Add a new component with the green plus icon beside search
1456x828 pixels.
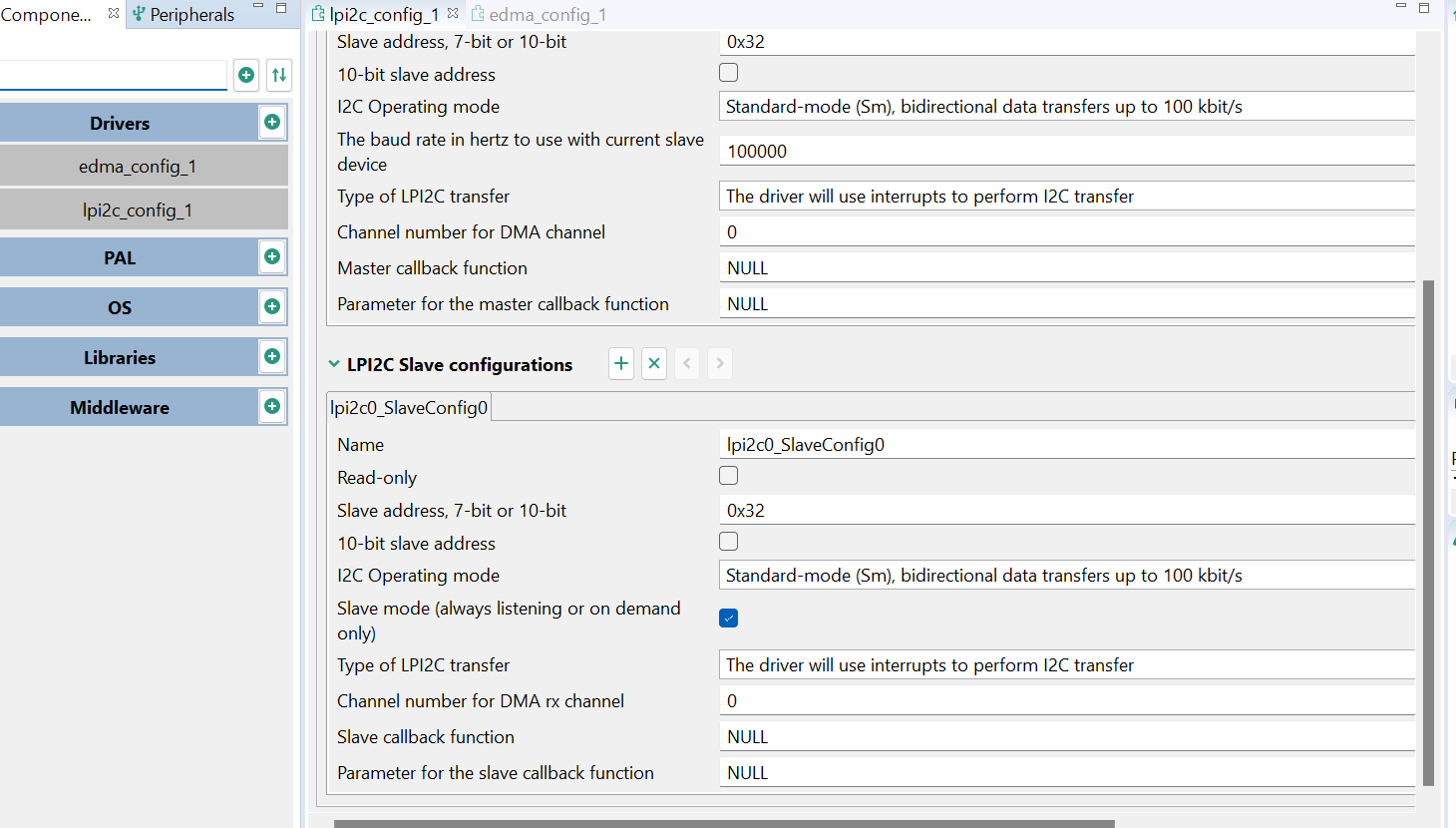coord(246,75)
